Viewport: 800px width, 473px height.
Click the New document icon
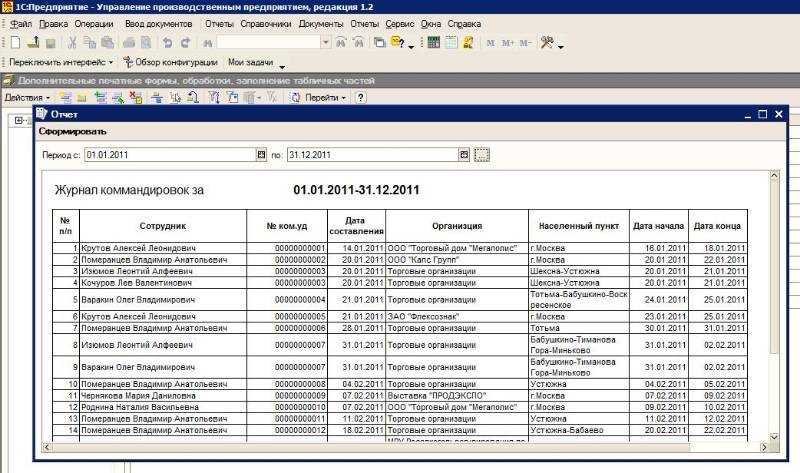point(14,43)
